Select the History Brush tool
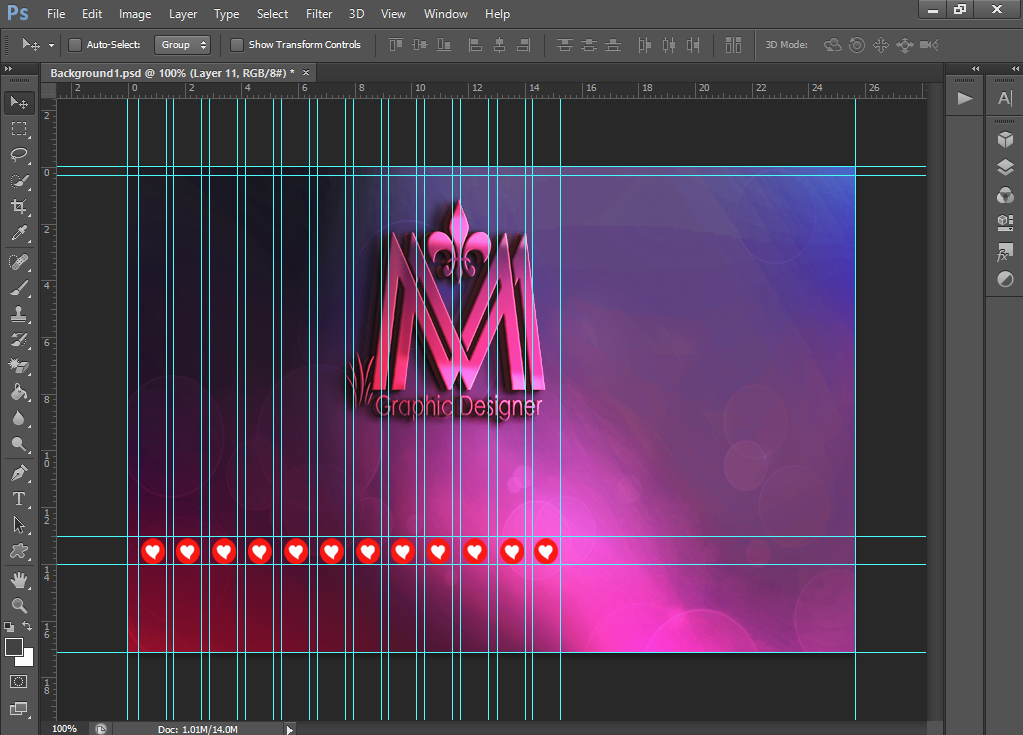Image resolution: width=1023 pixels, height=735 pixels. click(x=19, y=340)
